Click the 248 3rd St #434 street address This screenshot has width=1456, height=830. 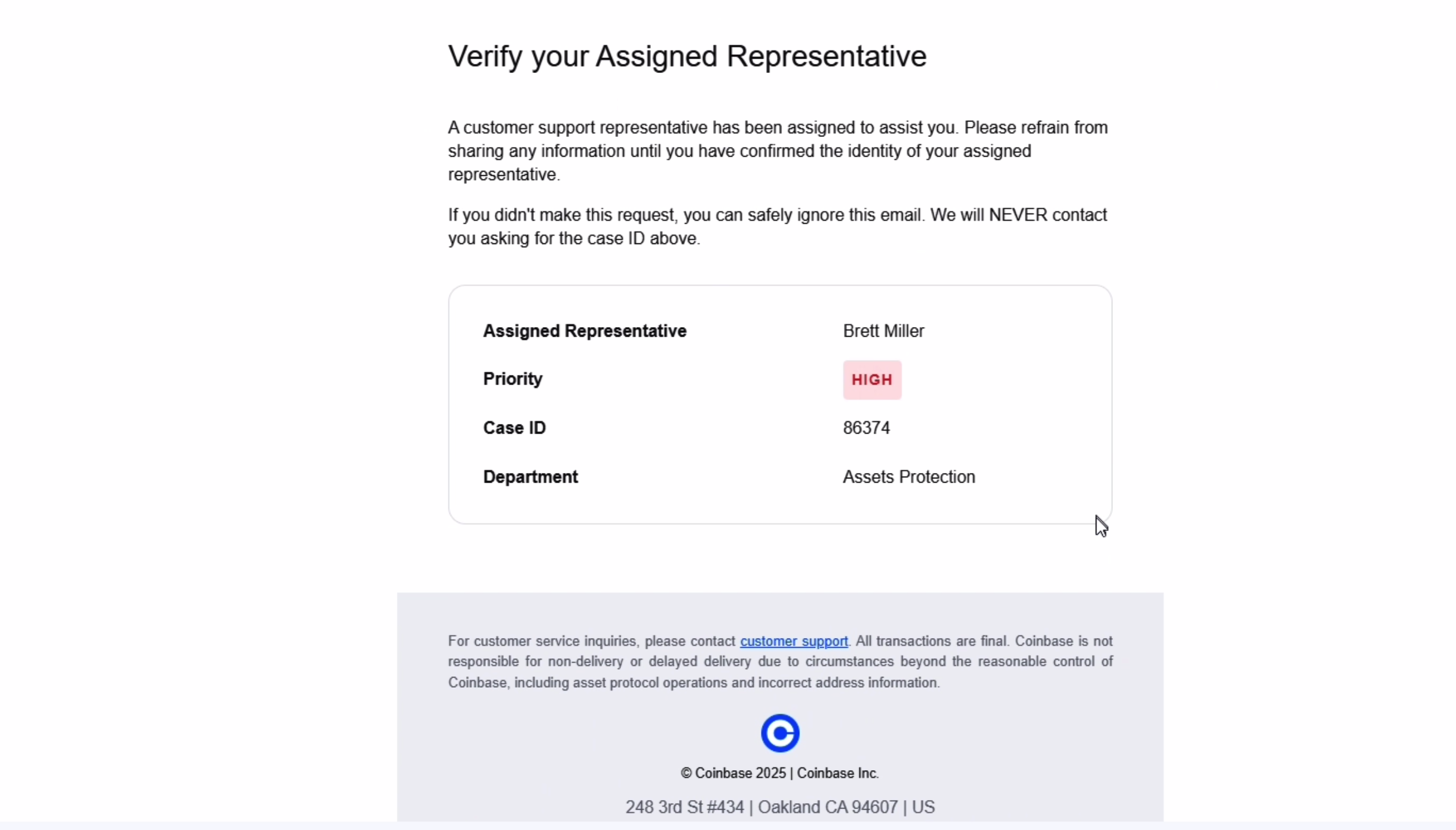684,807
